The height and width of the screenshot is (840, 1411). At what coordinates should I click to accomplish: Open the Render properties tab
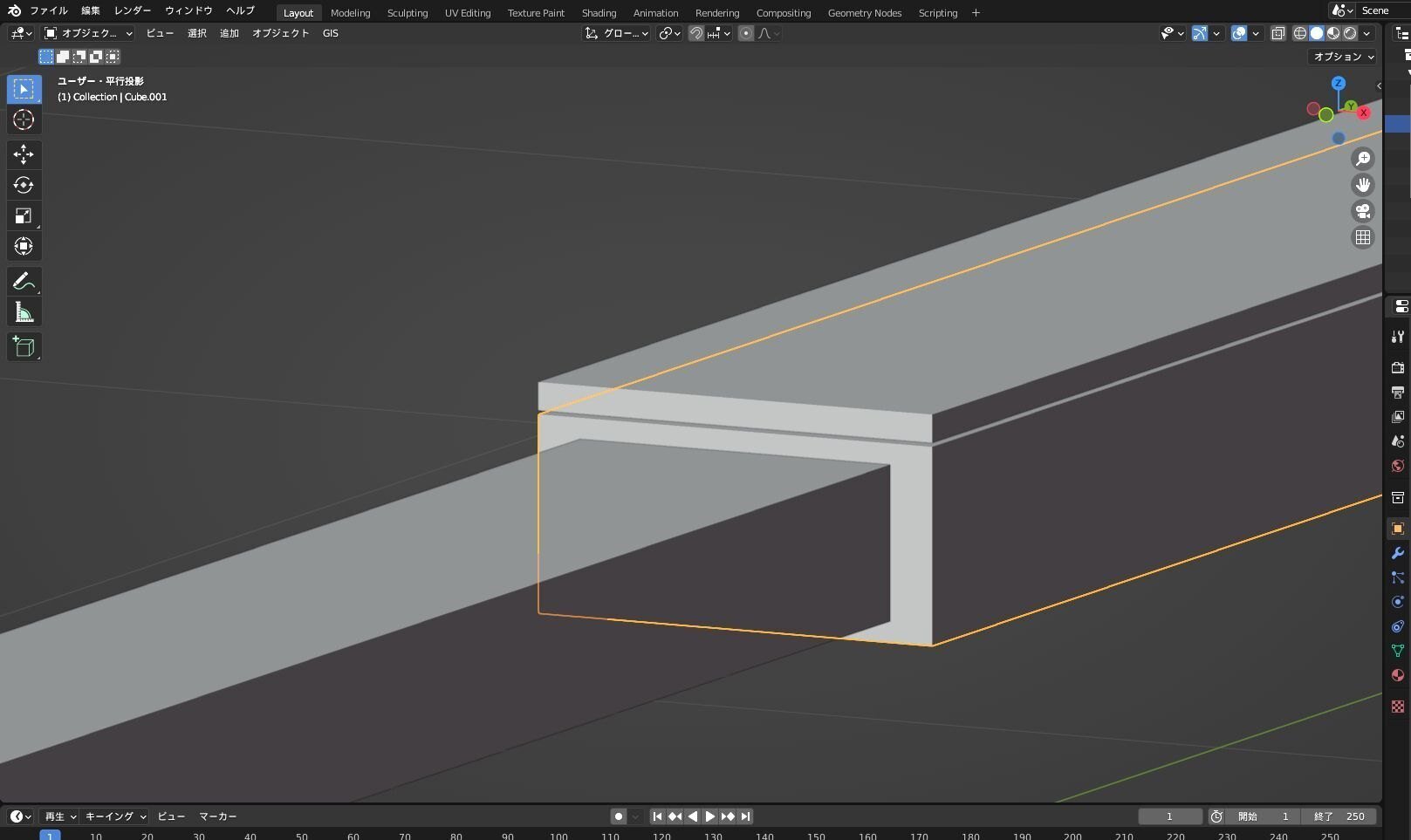(1398, 367)
